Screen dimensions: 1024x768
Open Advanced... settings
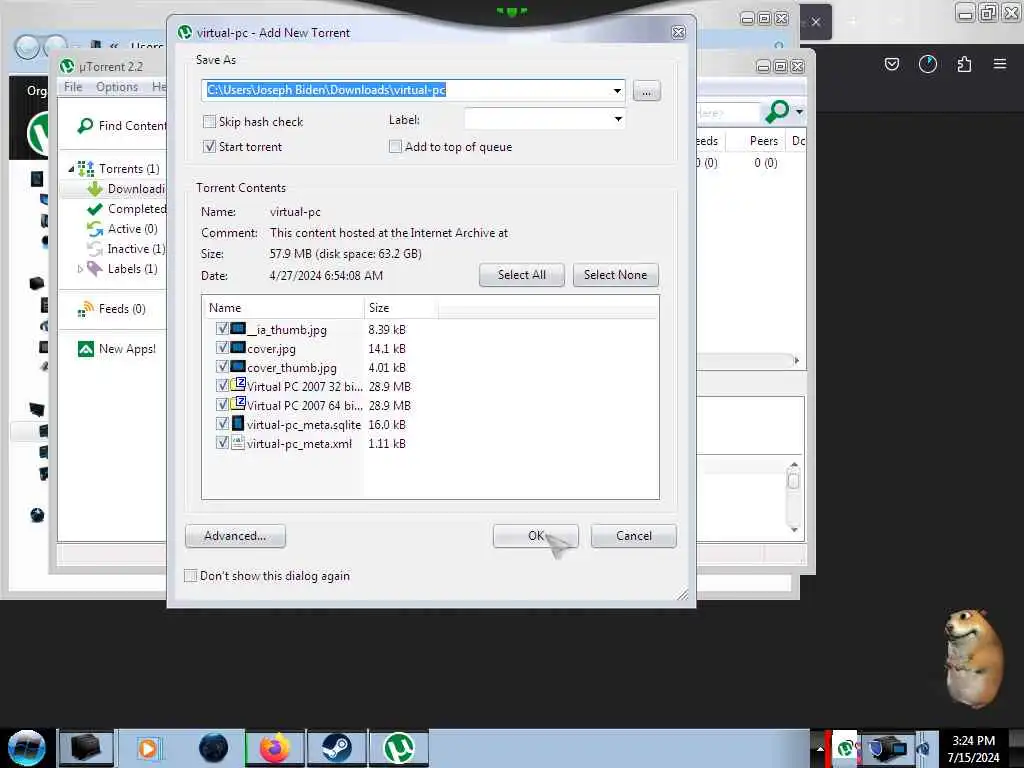pos(235,536)
